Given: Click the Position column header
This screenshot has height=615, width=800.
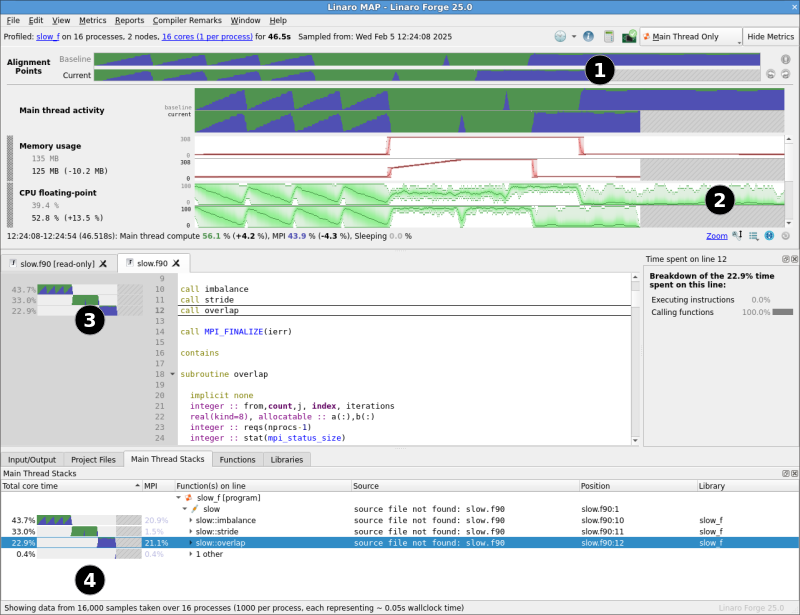Looking at the screenshot, I should click(x=638, y=486).
